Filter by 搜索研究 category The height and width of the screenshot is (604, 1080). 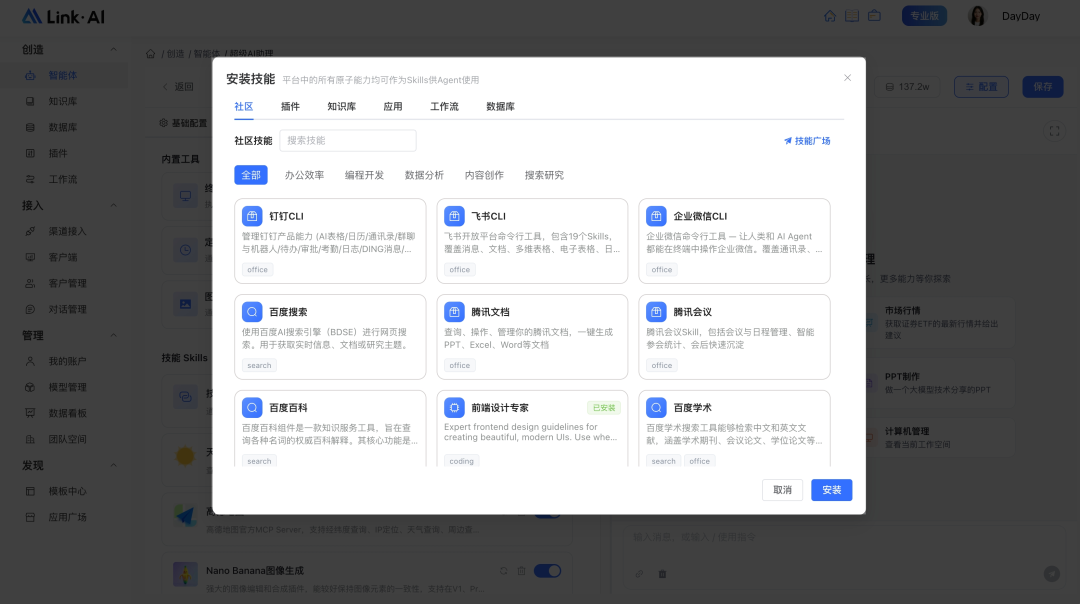[x=544, y=175]
